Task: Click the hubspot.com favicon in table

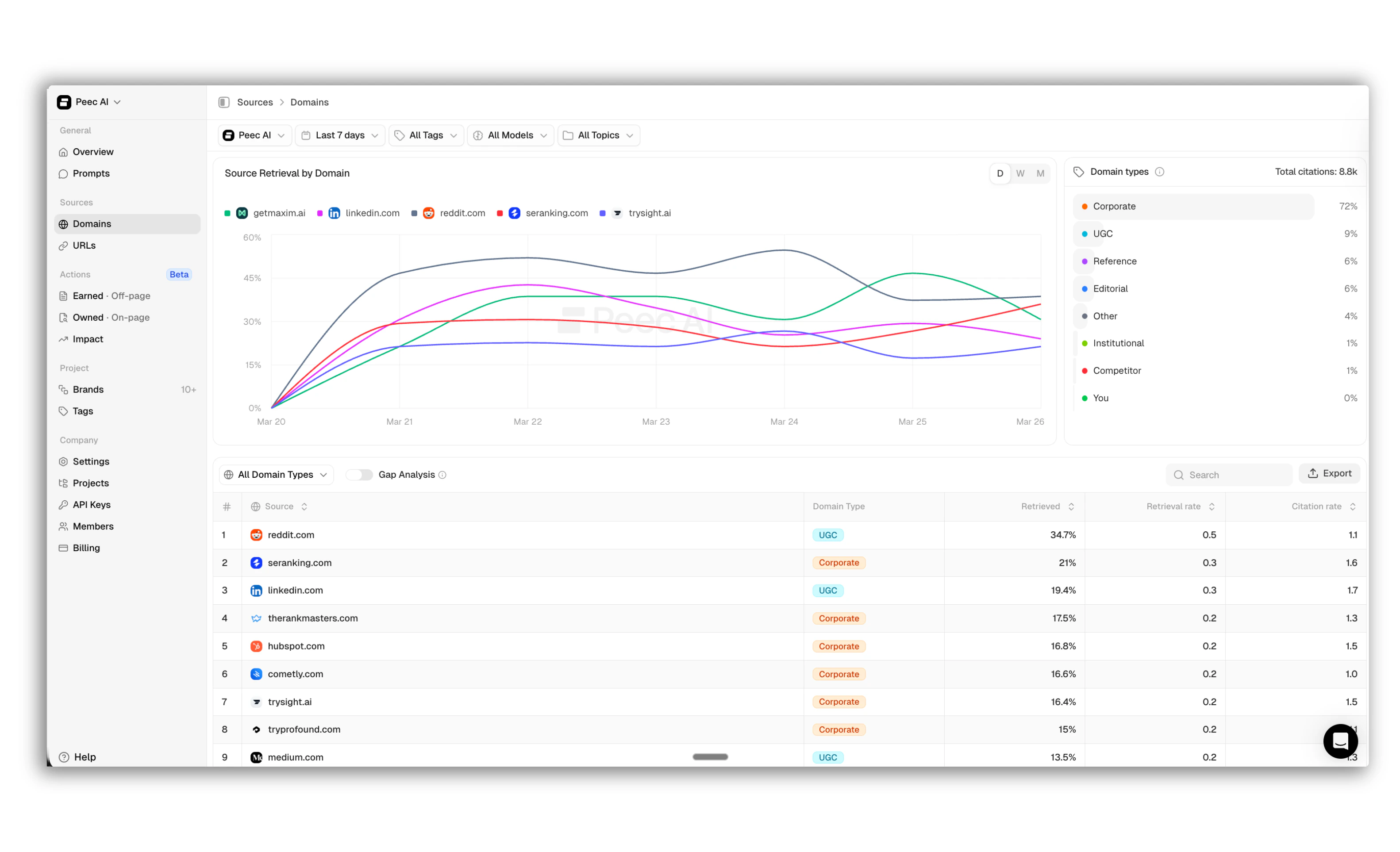Action: pos(256,646)
